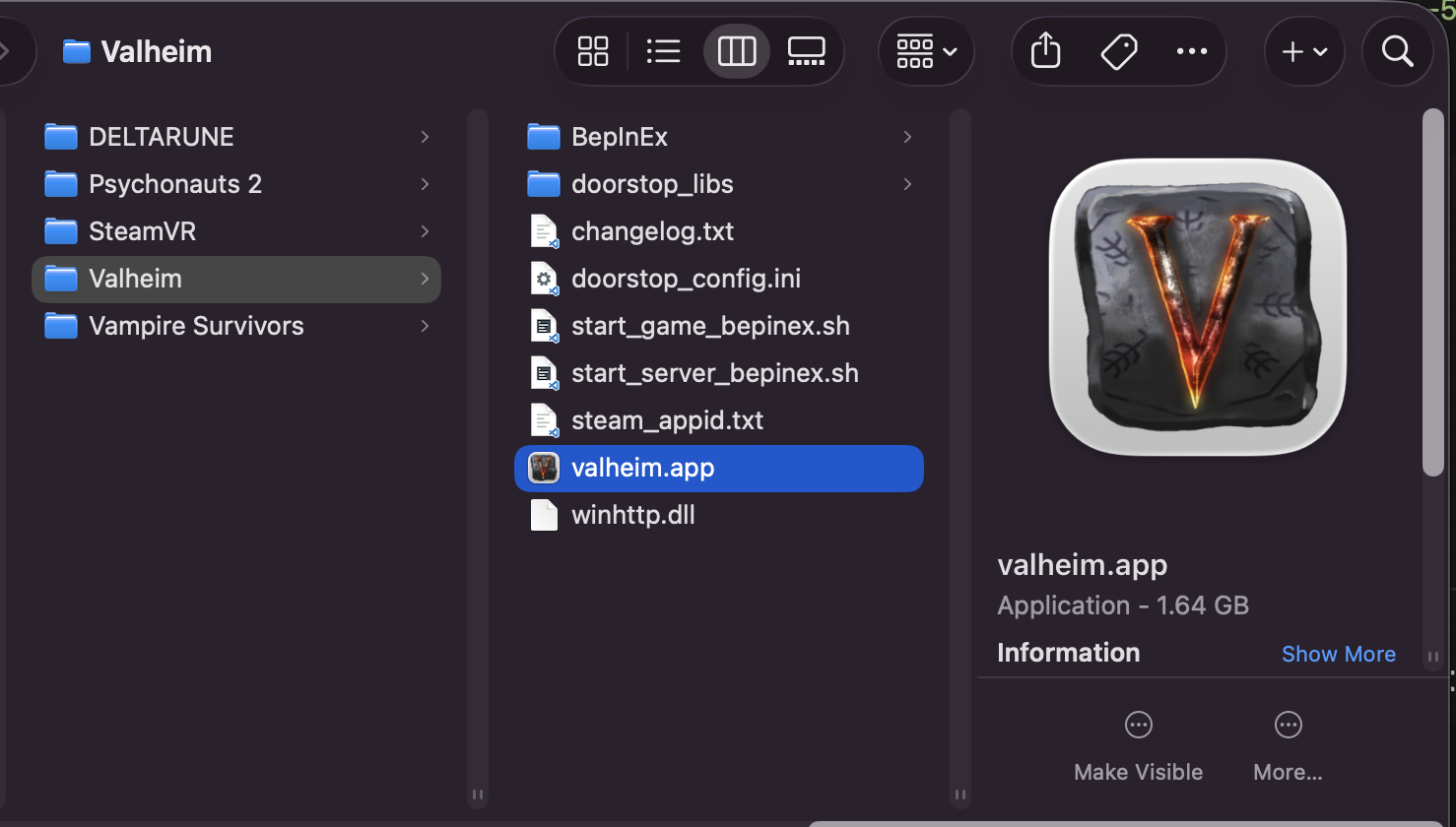The image size is (1456, 827).
Task: Select the Valheim folder row
Action: point(236,279)
